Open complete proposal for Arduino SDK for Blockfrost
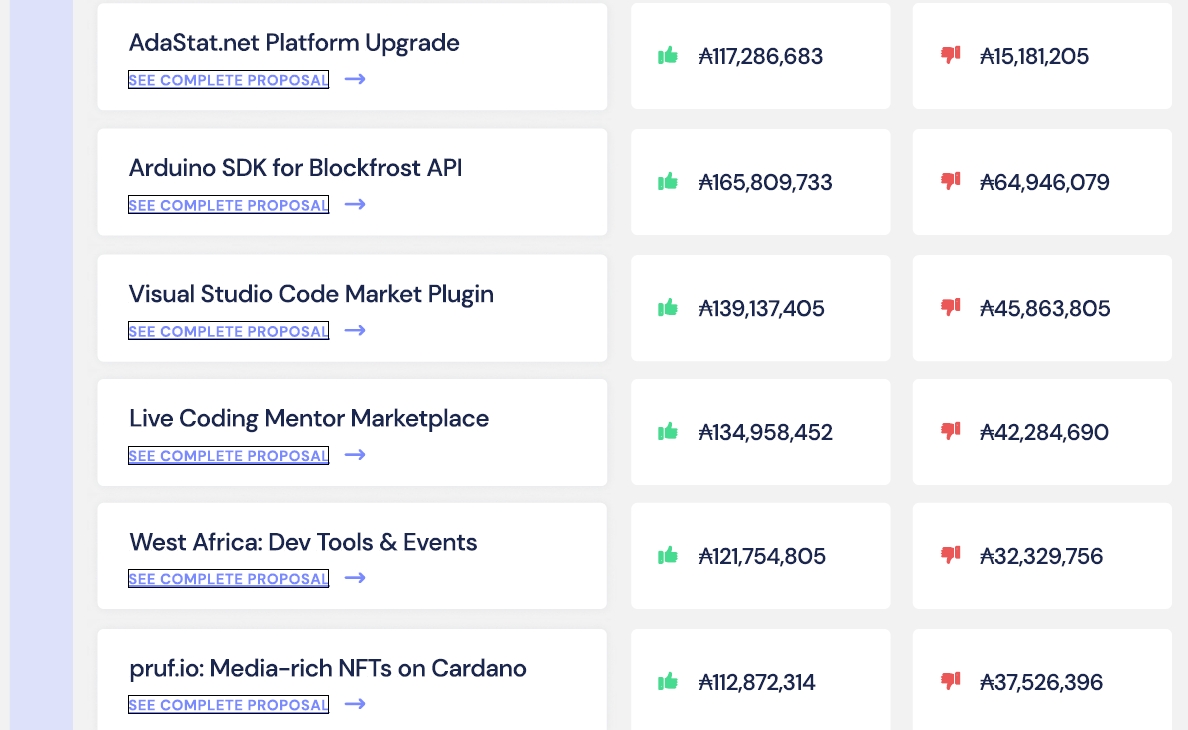The width and height of the screenshot is (1188, 730). pyautogui.click(x=228, y=205)
